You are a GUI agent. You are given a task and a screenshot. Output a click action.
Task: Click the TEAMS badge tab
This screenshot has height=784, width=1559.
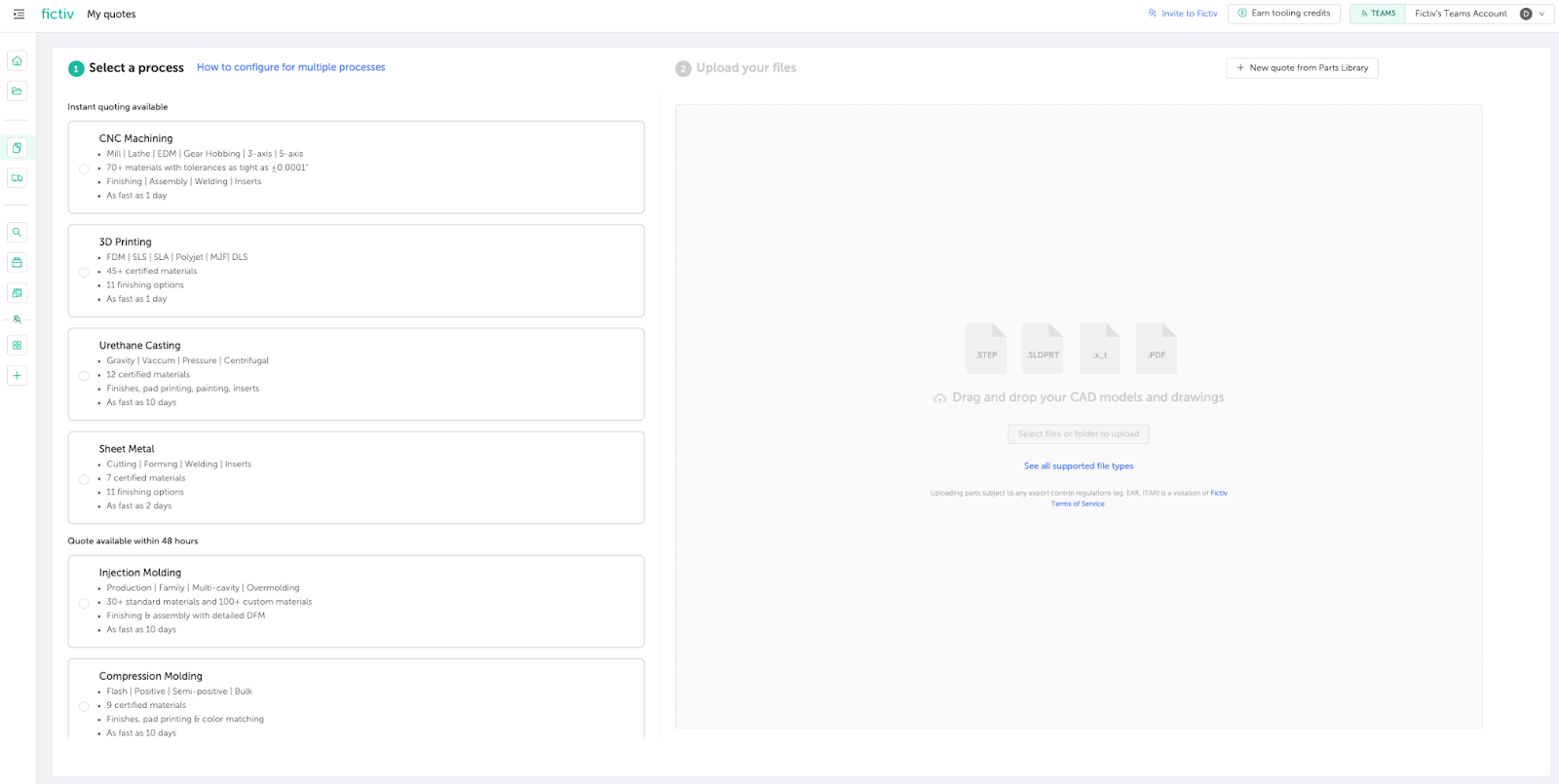pos(1378,14)
